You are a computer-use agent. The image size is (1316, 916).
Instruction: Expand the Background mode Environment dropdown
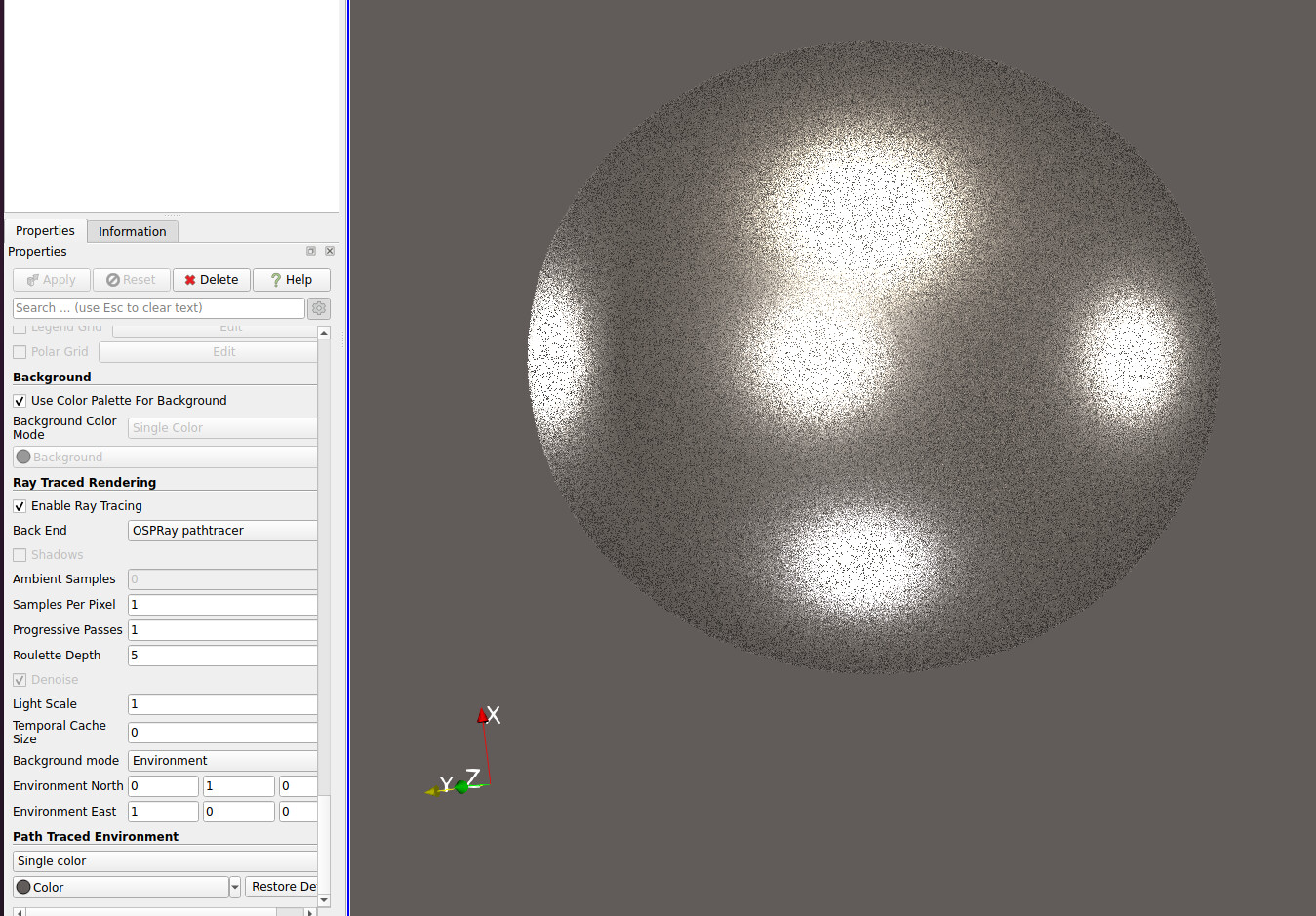point(222,761)
